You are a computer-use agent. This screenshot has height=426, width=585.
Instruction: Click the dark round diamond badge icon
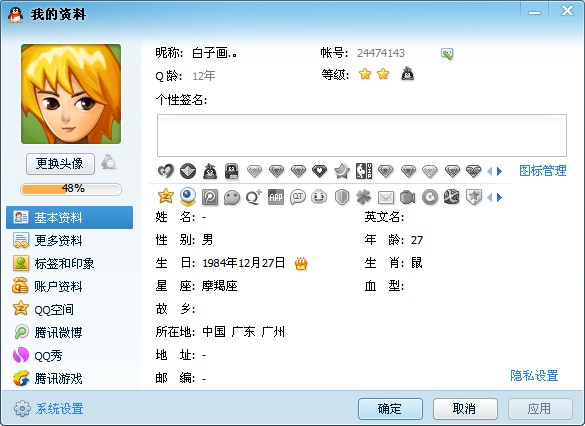point(188,171)
